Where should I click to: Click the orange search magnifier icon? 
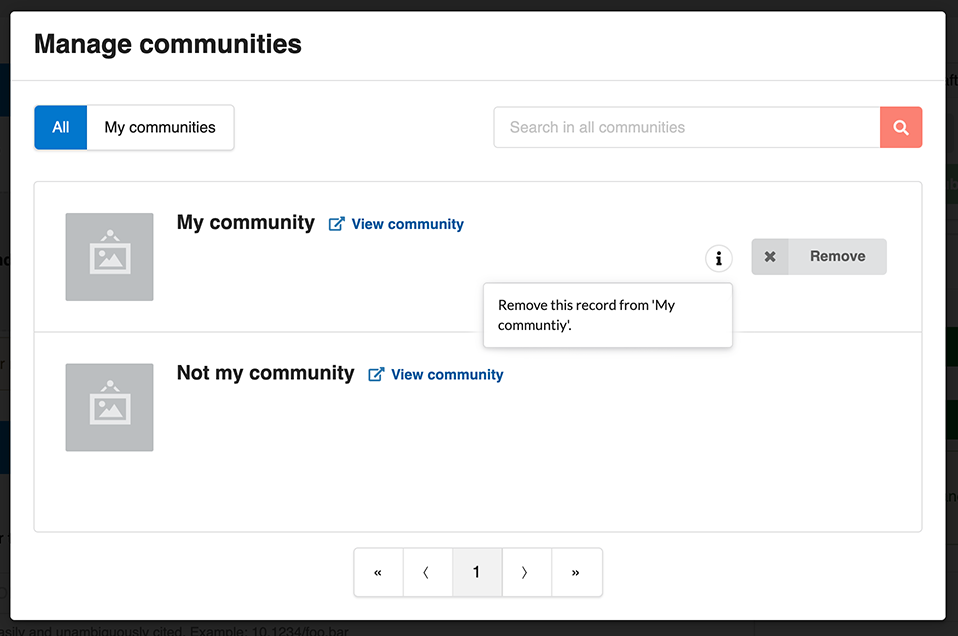tap(901, 127)
